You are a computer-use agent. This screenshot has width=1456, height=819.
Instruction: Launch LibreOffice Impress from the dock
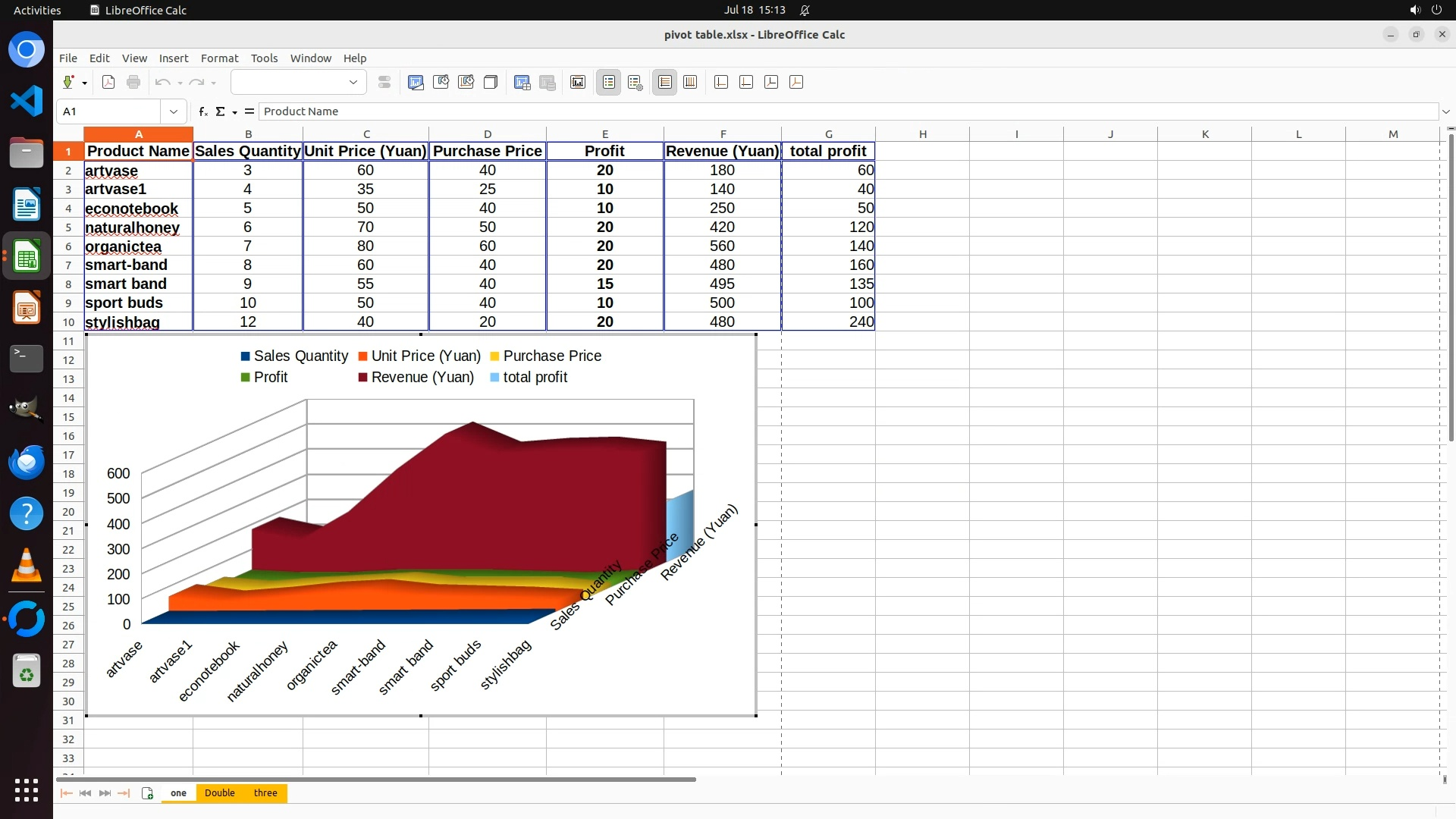[27, 308]
